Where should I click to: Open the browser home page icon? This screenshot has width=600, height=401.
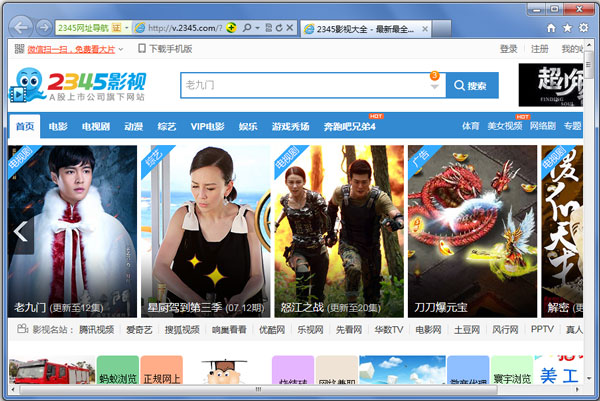pyautogui.click(x=551, y=28)
